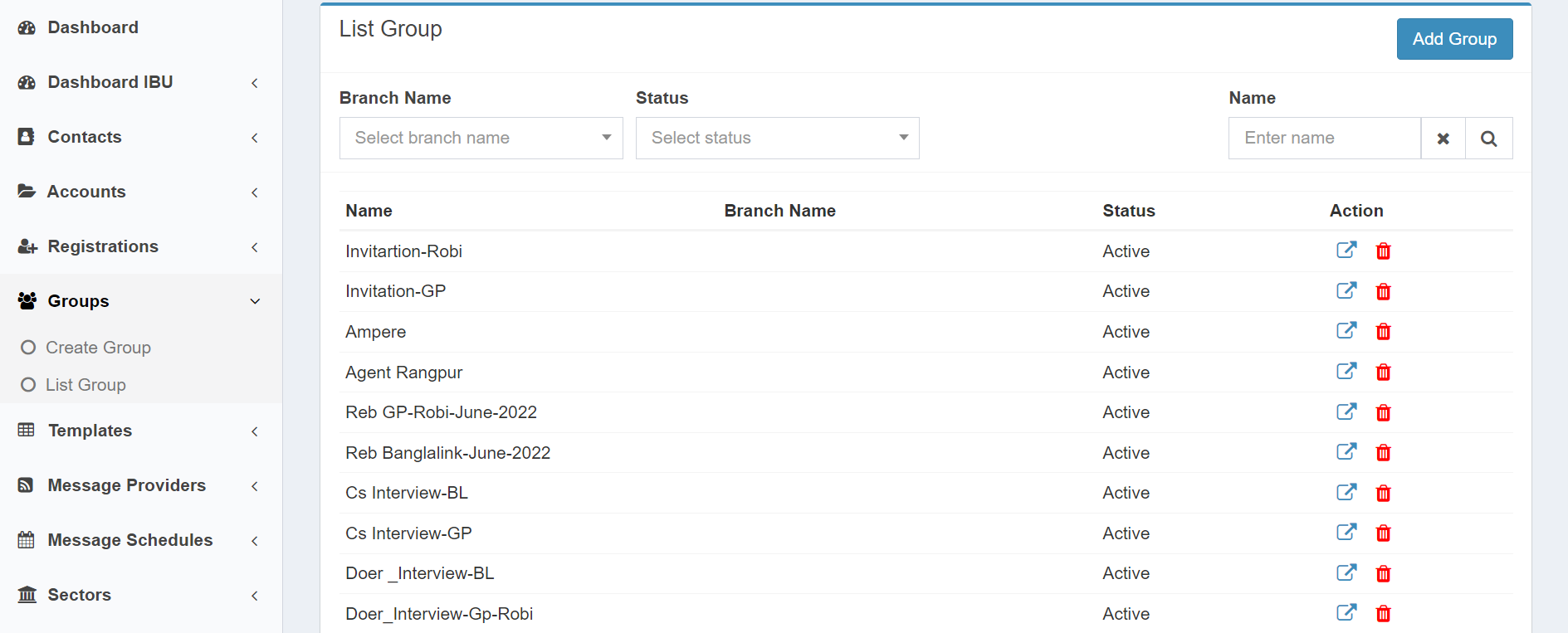Expand Dashboard IBU chevron
1568x633 pixels.
[255, 83]
